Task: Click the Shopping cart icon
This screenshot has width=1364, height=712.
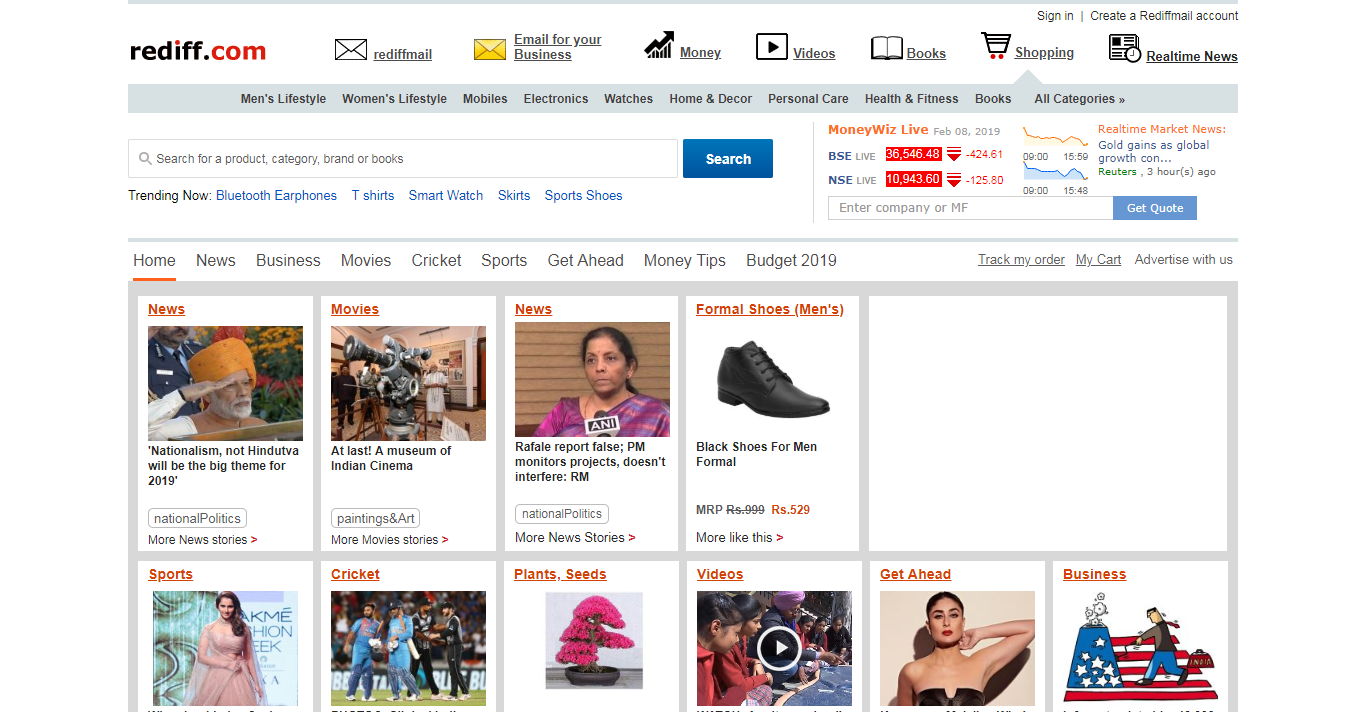Action: click(x=995, y=46)
